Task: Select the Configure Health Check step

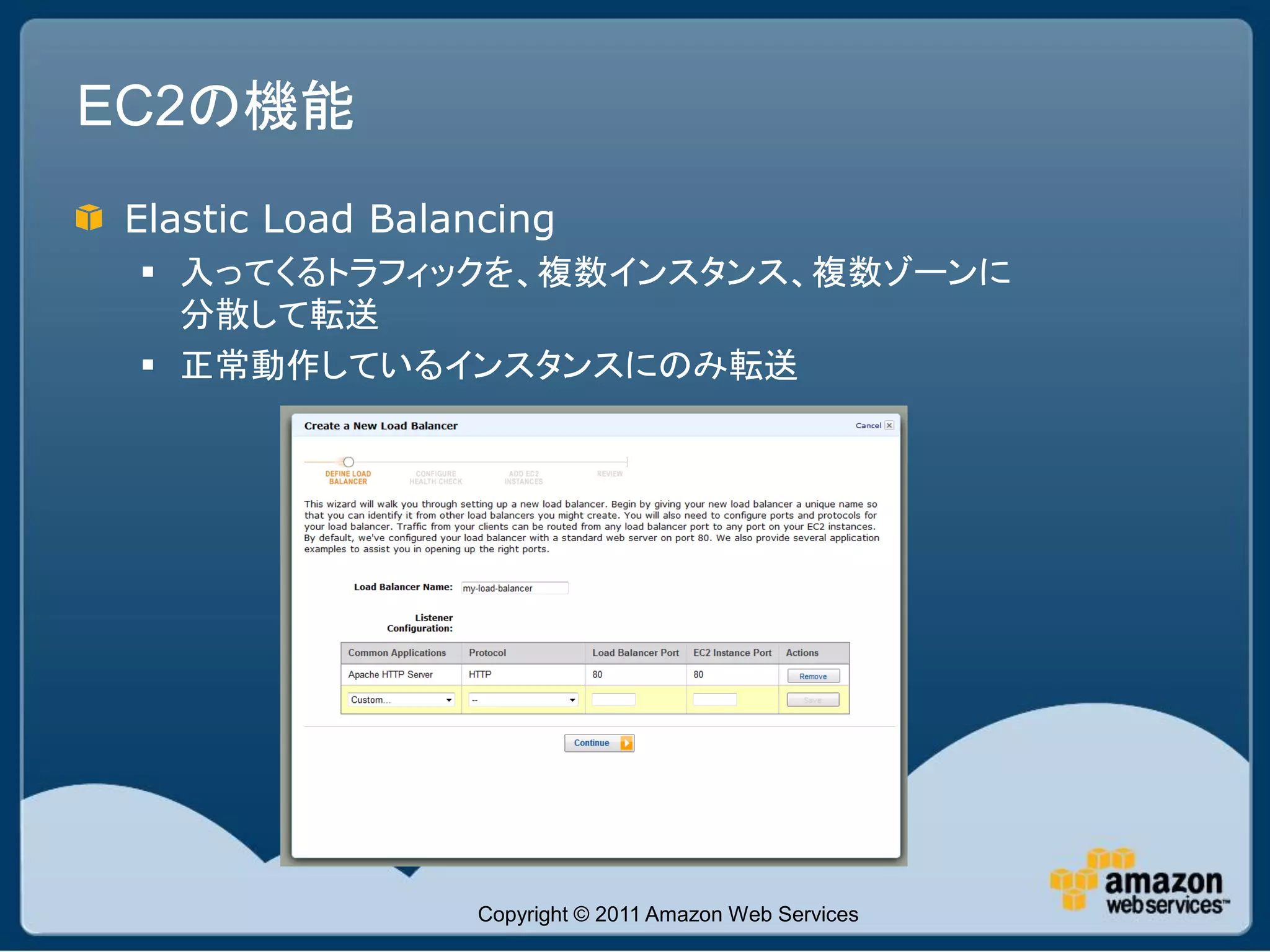Action: point(436,478)
